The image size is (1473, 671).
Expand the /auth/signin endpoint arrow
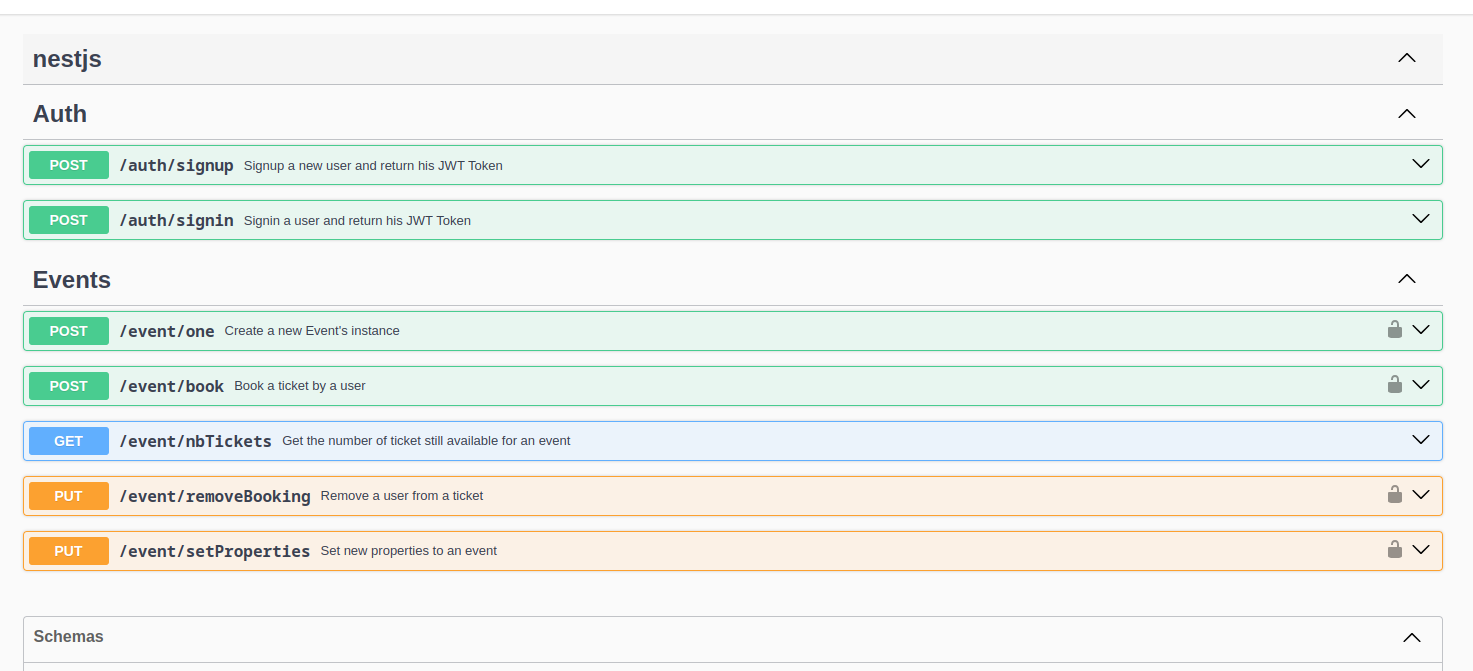tap(1420, 219)
